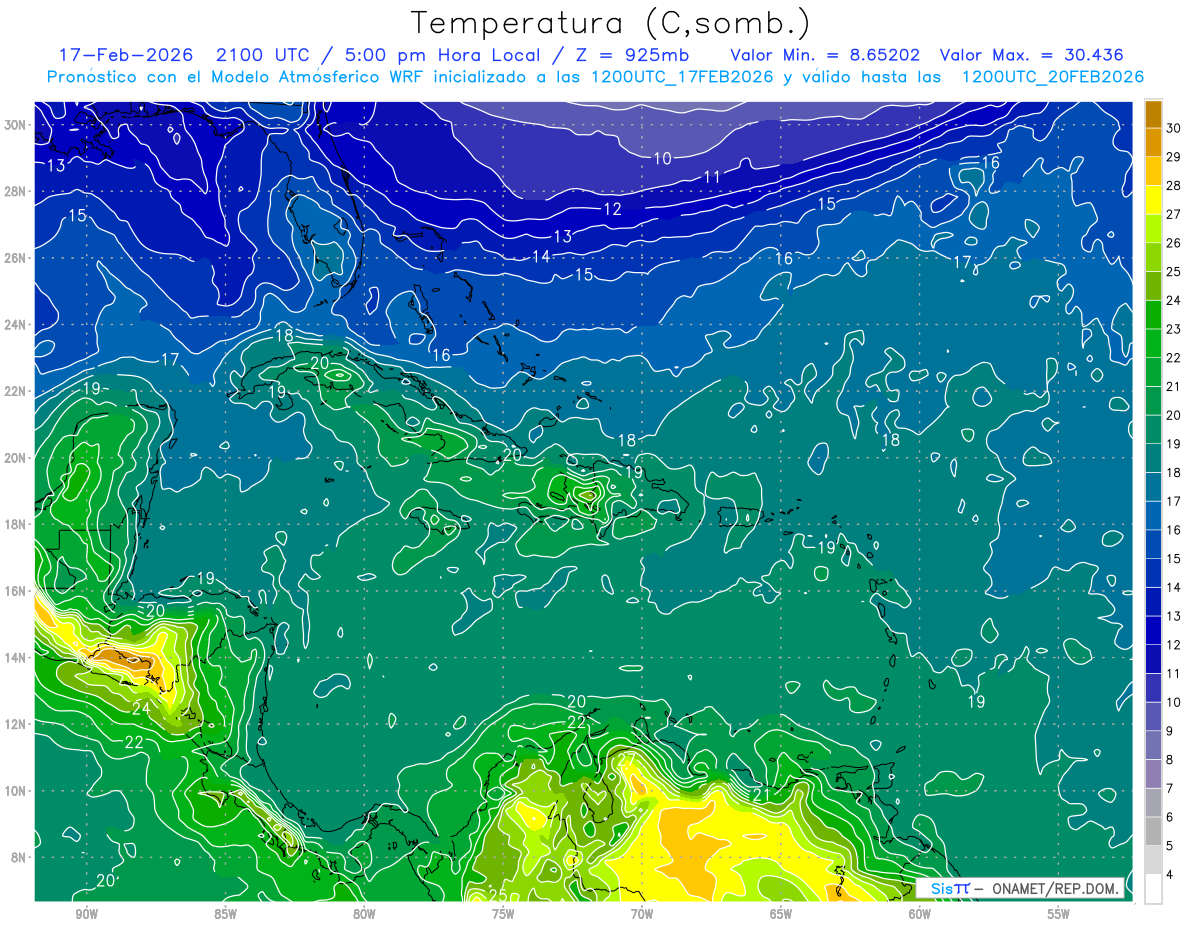Pick the green swatch between colorbar labels 22 and 23
The image size is (1200, 927).
tap(1153, 343)
